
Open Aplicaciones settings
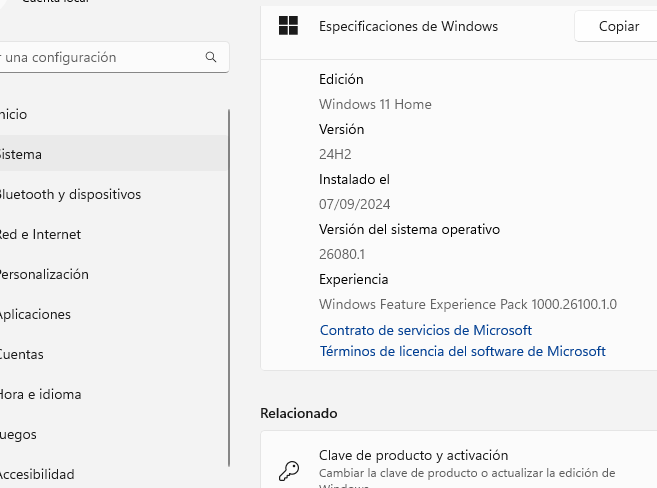click(114, 314)
